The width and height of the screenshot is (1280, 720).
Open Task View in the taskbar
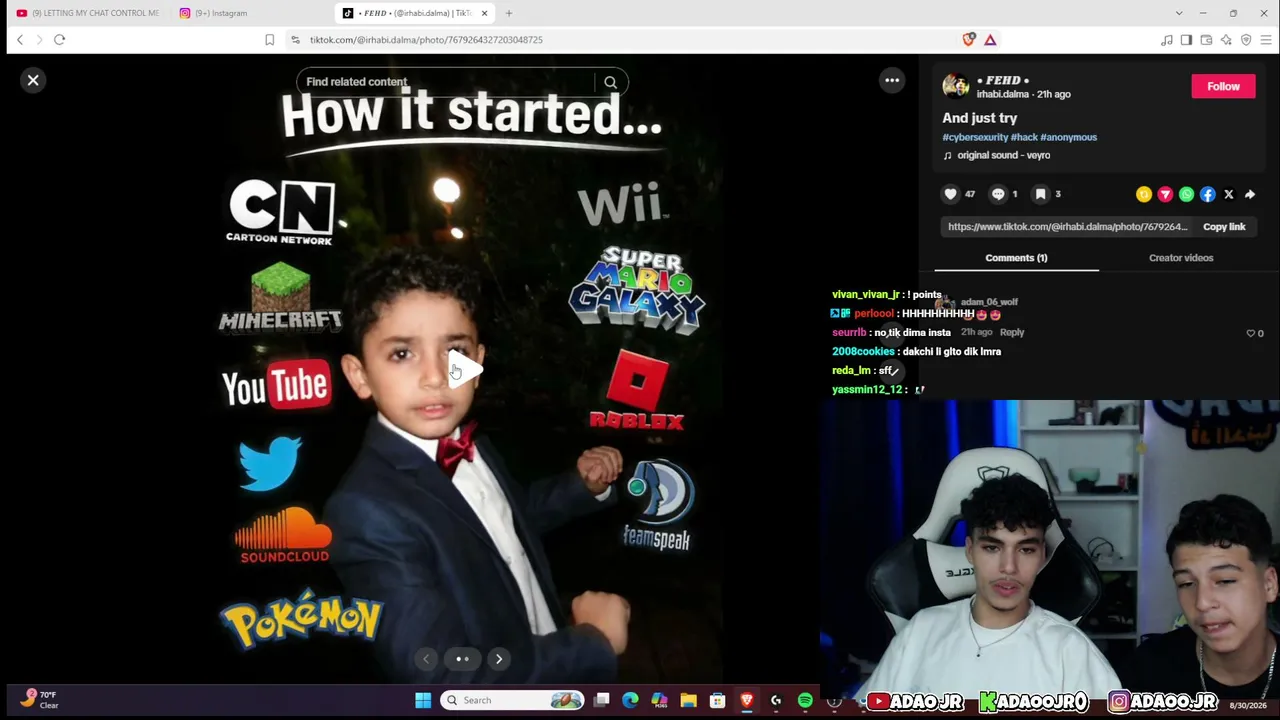point(602,700)
